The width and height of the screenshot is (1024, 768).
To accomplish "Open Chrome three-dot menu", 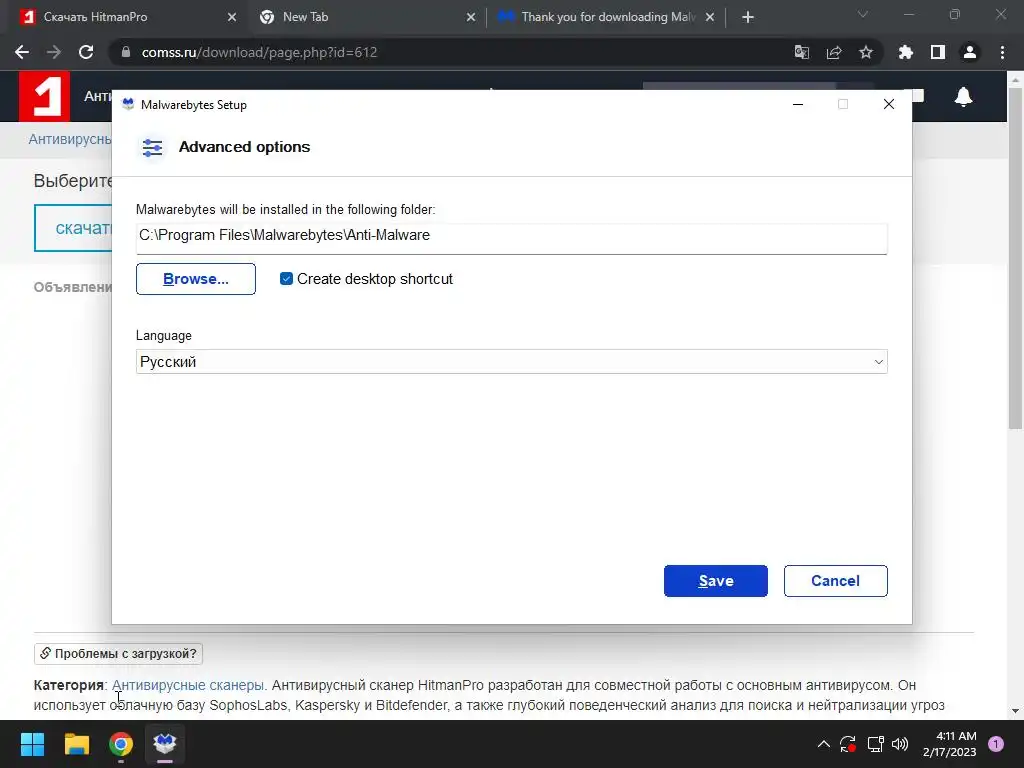I will (1002, 52).
